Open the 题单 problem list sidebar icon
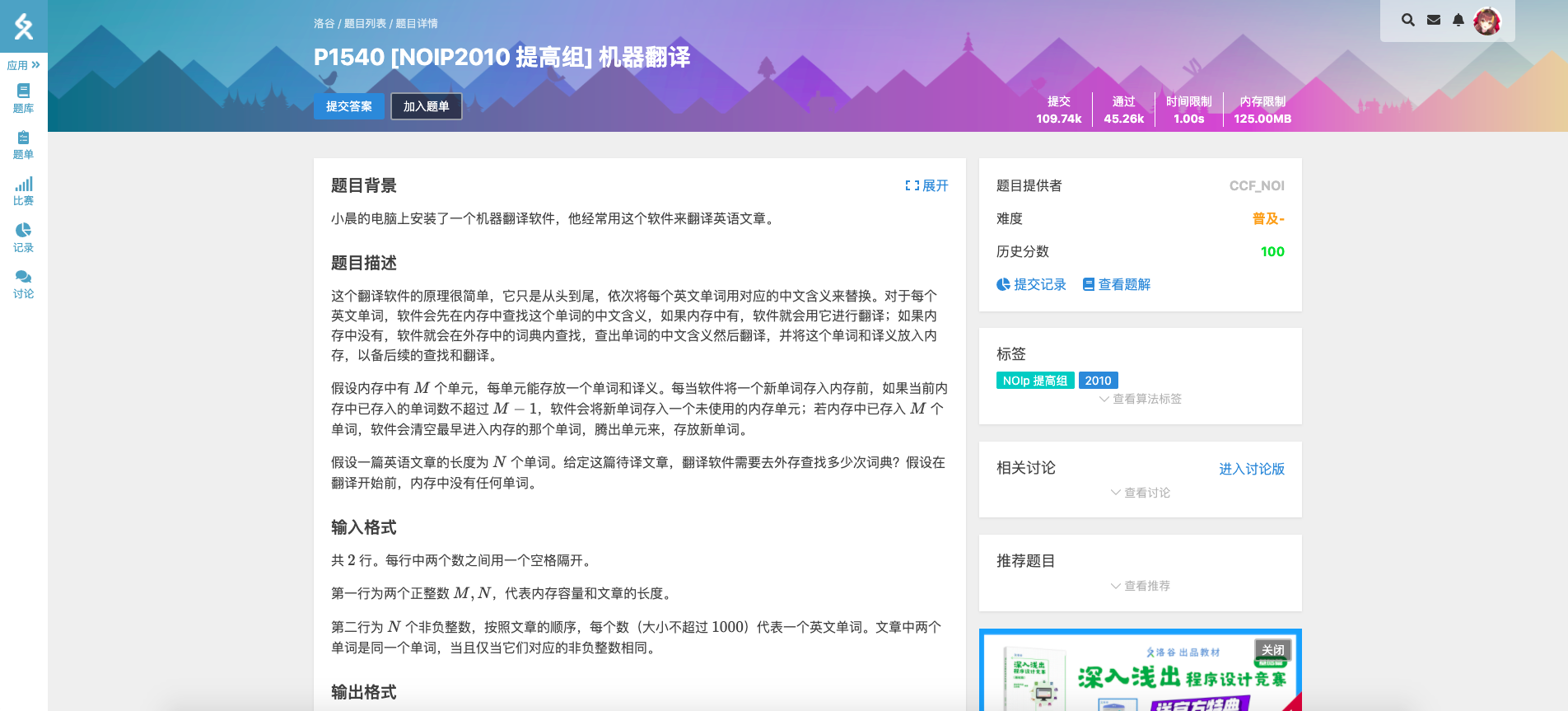Viewport: 1568px width, 711px height. [x=23, y=144]
